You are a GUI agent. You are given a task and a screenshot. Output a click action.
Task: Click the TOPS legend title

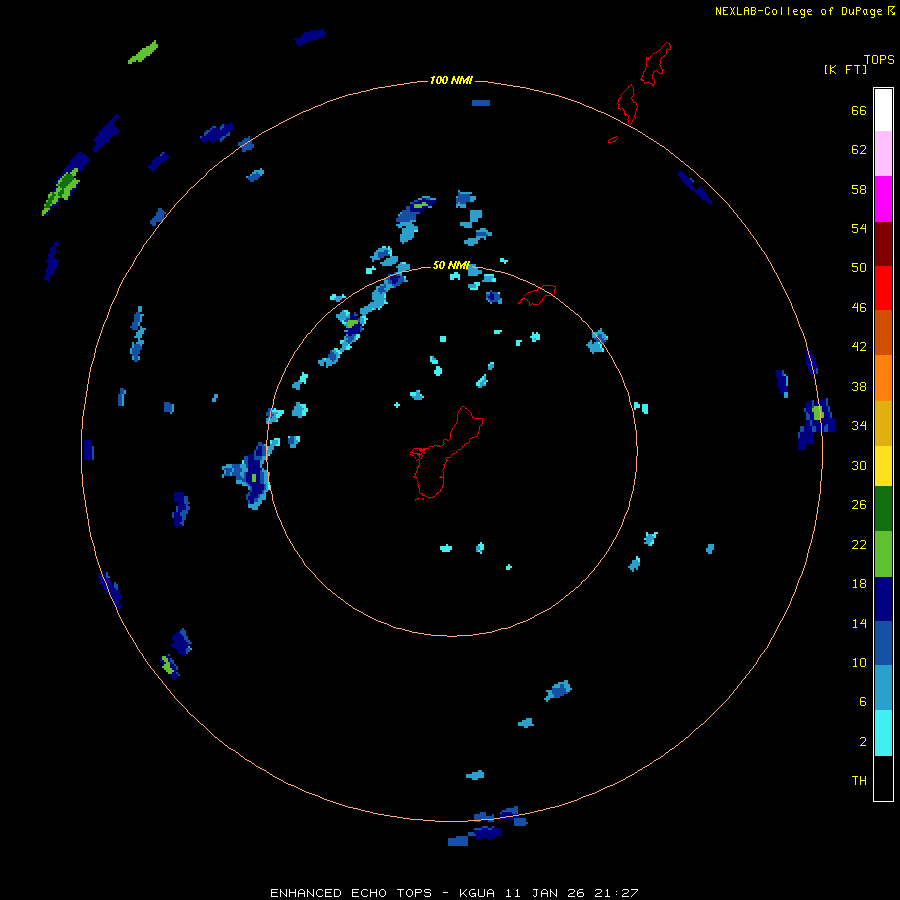879,59
